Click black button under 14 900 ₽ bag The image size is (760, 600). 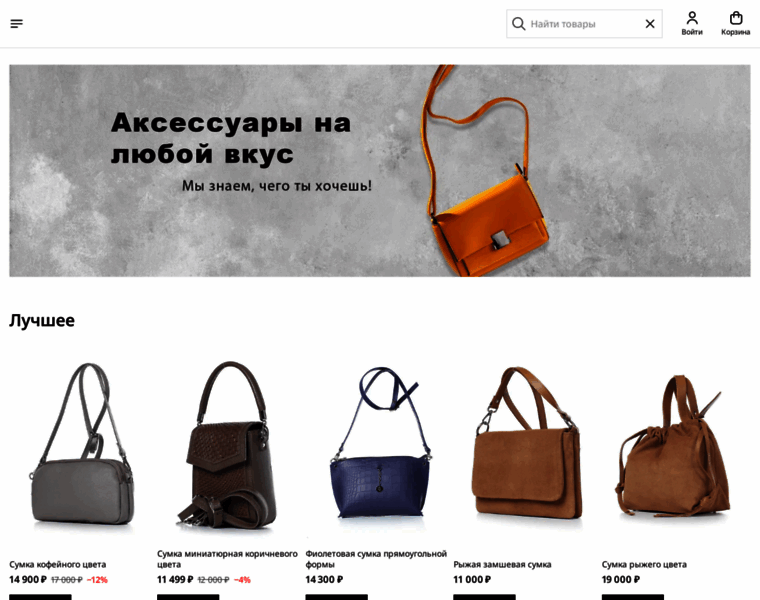coord(40,597)
